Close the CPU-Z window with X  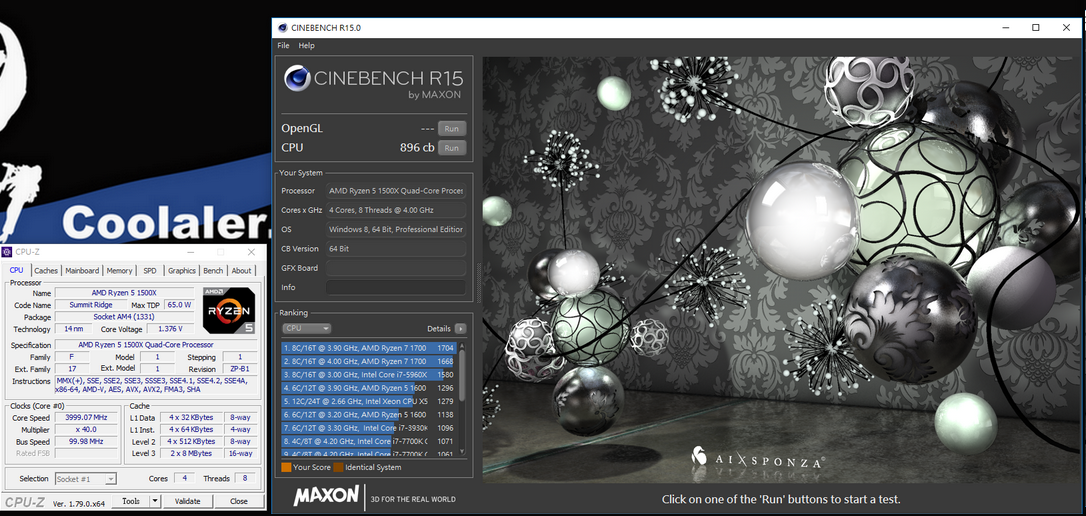click(x=251, y=252)
